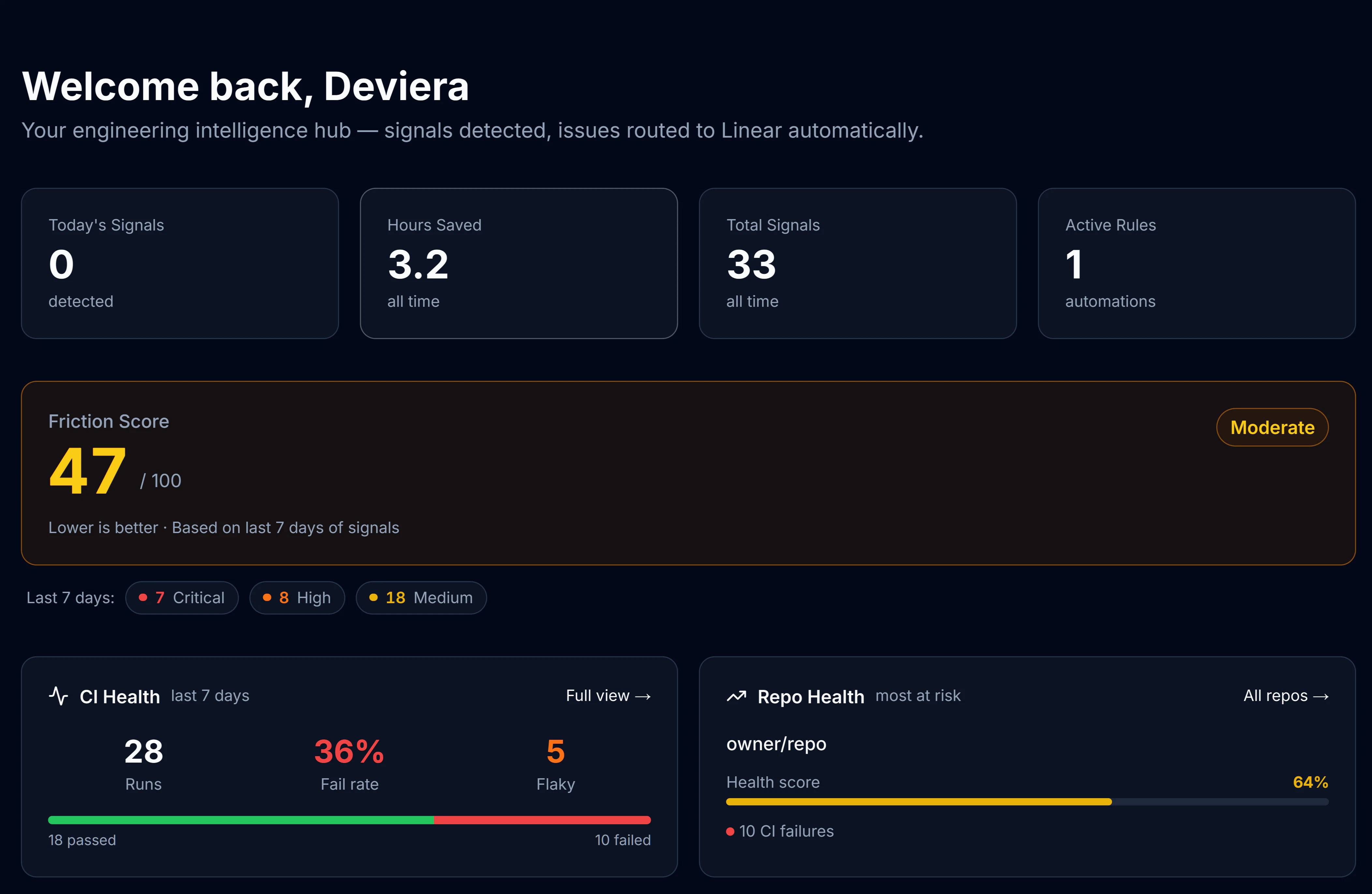Screen dimensions: 1372x894
Task: Click the red failed portion of CI bar
Action: [x=542, y=820]
